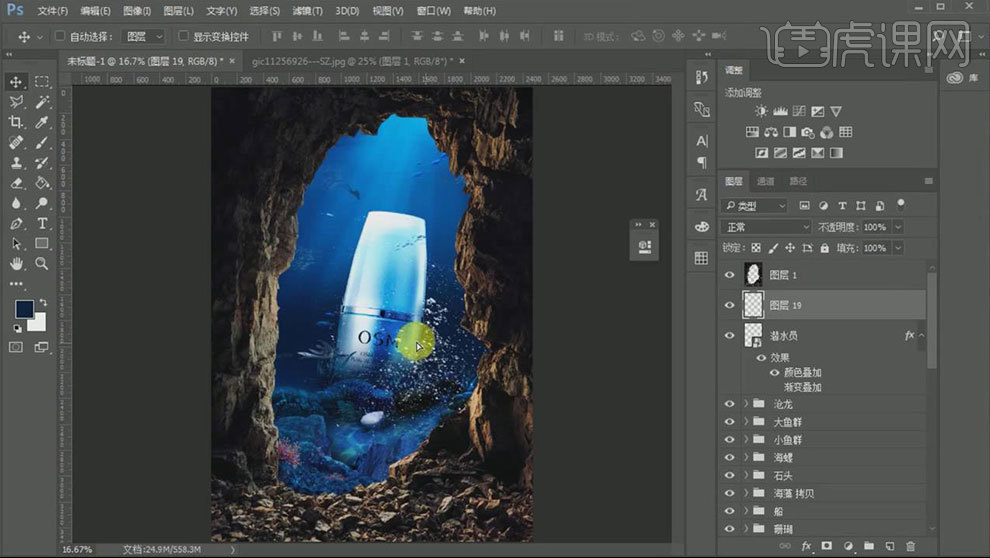Pick the Hand tool
This screenshot has height=558, width=990.
tap(16, 264)
